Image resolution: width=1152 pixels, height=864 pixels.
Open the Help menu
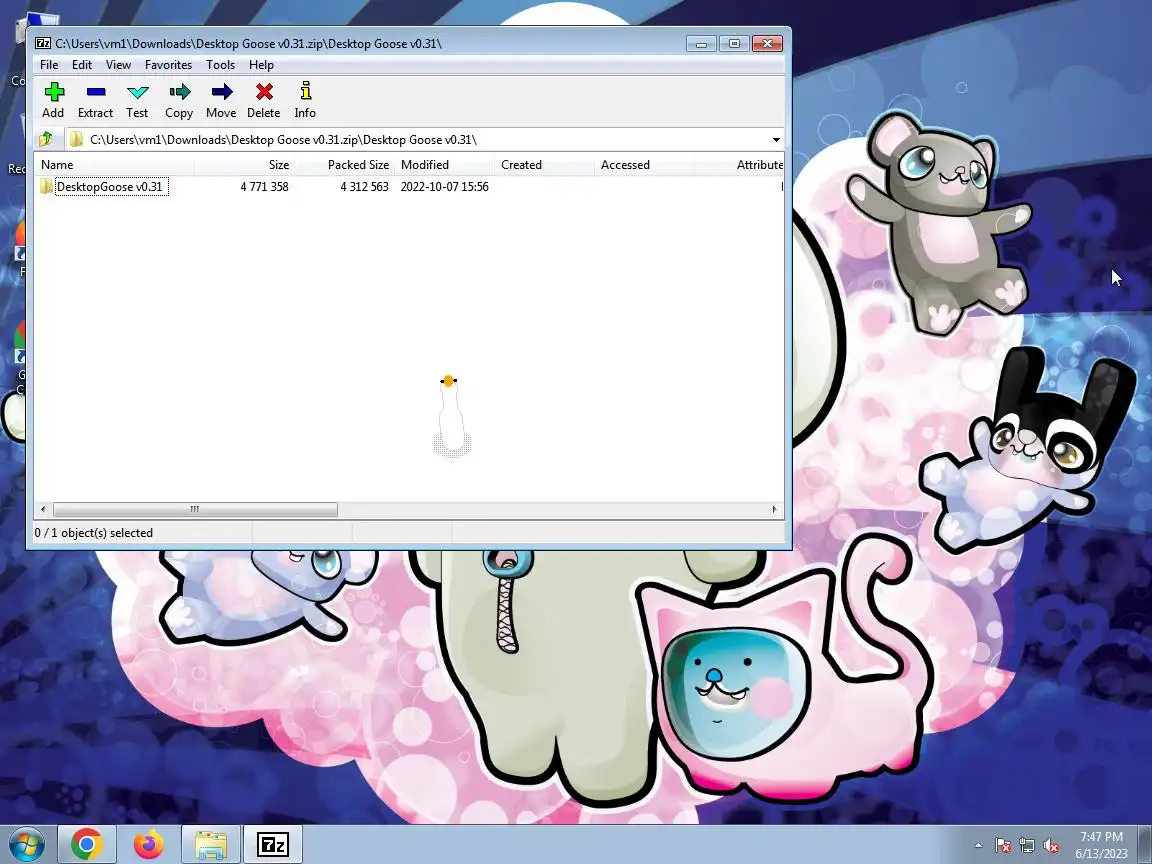pos(261,65)
